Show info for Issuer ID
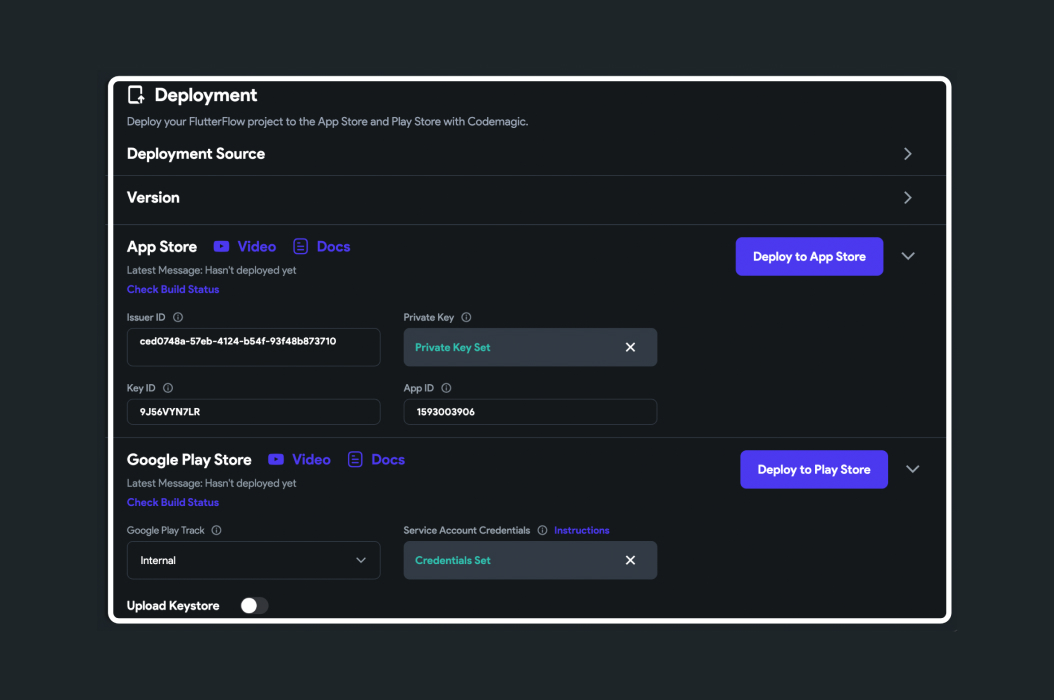This screenshot has height=700, width=1054. (178, 317)
